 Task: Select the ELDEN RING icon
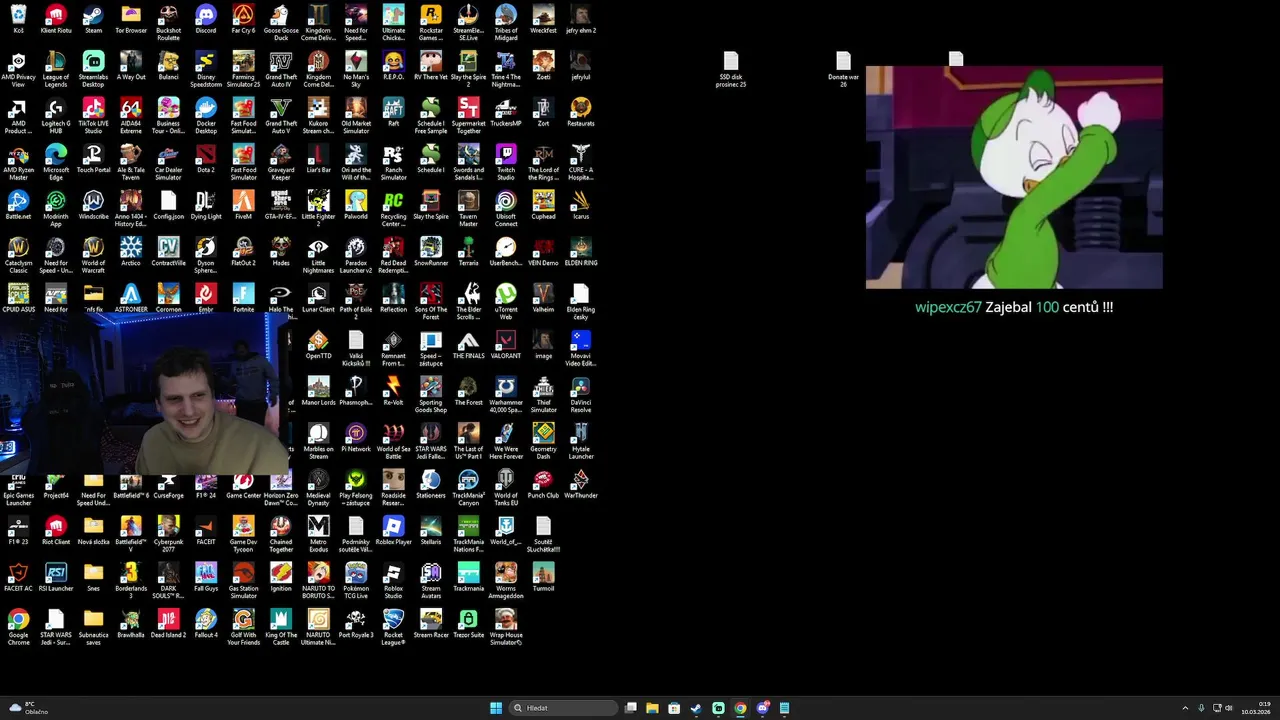coord(581,251)
